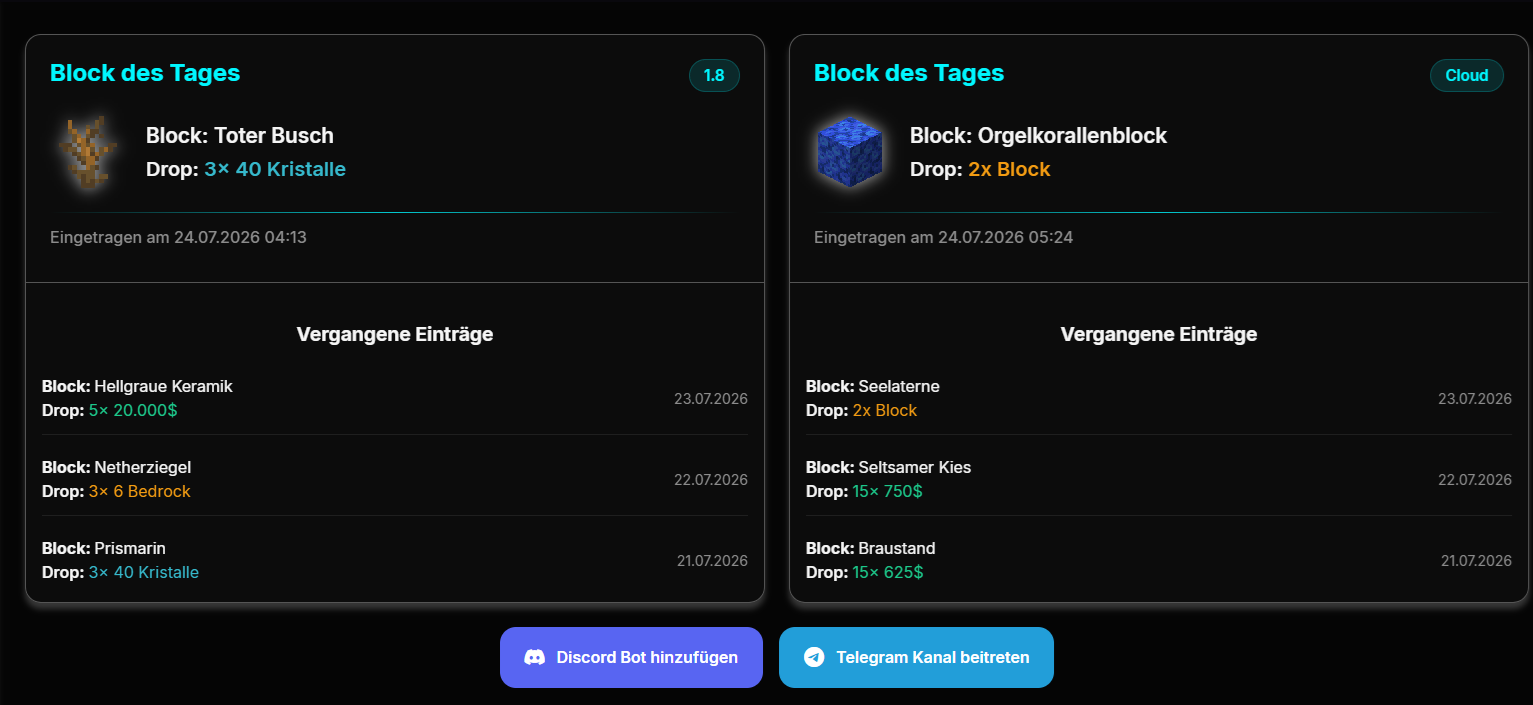
Task: Open the Braustand past entry
Action: [x=1159, y=560]
